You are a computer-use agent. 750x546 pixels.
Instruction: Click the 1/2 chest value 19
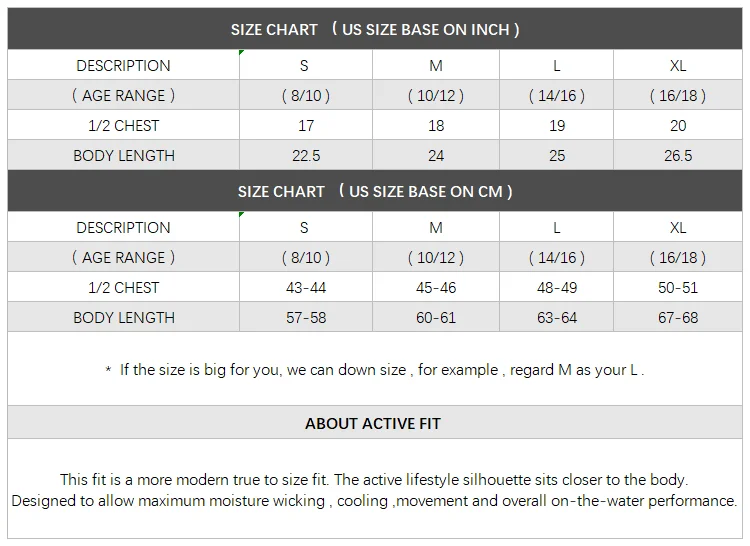[557, 126]
